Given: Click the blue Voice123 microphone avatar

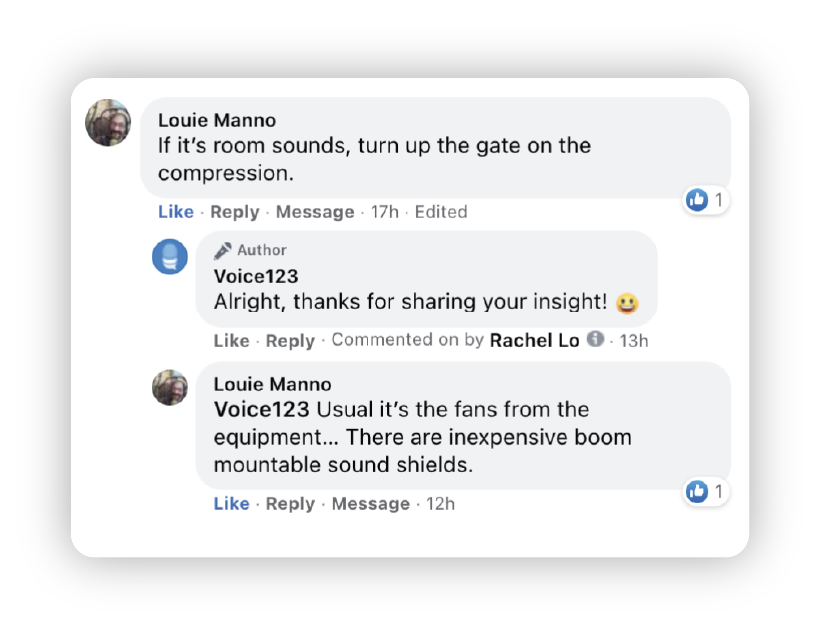Looking at the screenshot, I should point(170,257).
